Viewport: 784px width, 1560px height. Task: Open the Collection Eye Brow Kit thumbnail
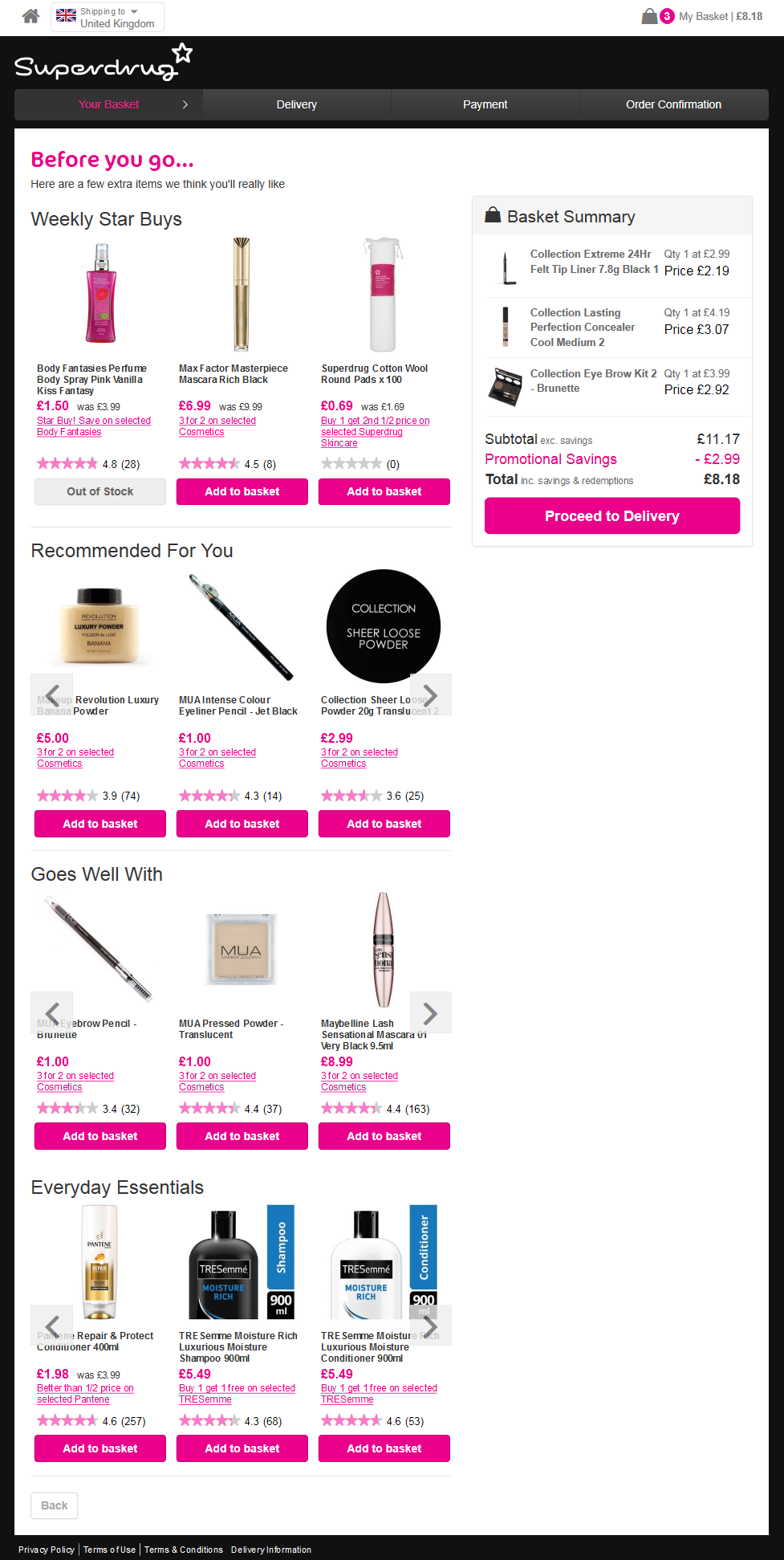tap(506, 387)
